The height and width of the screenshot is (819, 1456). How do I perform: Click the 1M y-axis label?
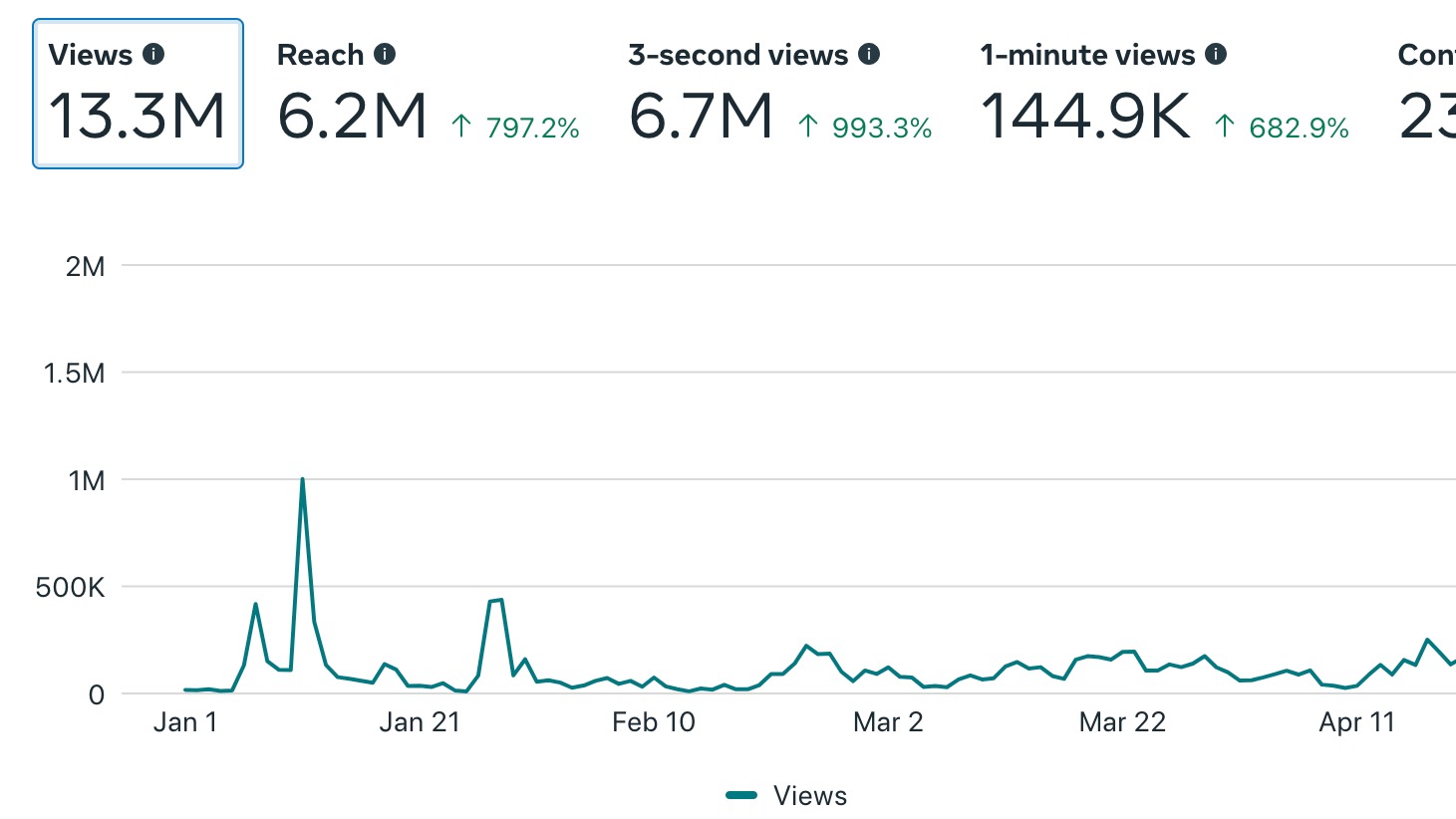coord(87,480)
